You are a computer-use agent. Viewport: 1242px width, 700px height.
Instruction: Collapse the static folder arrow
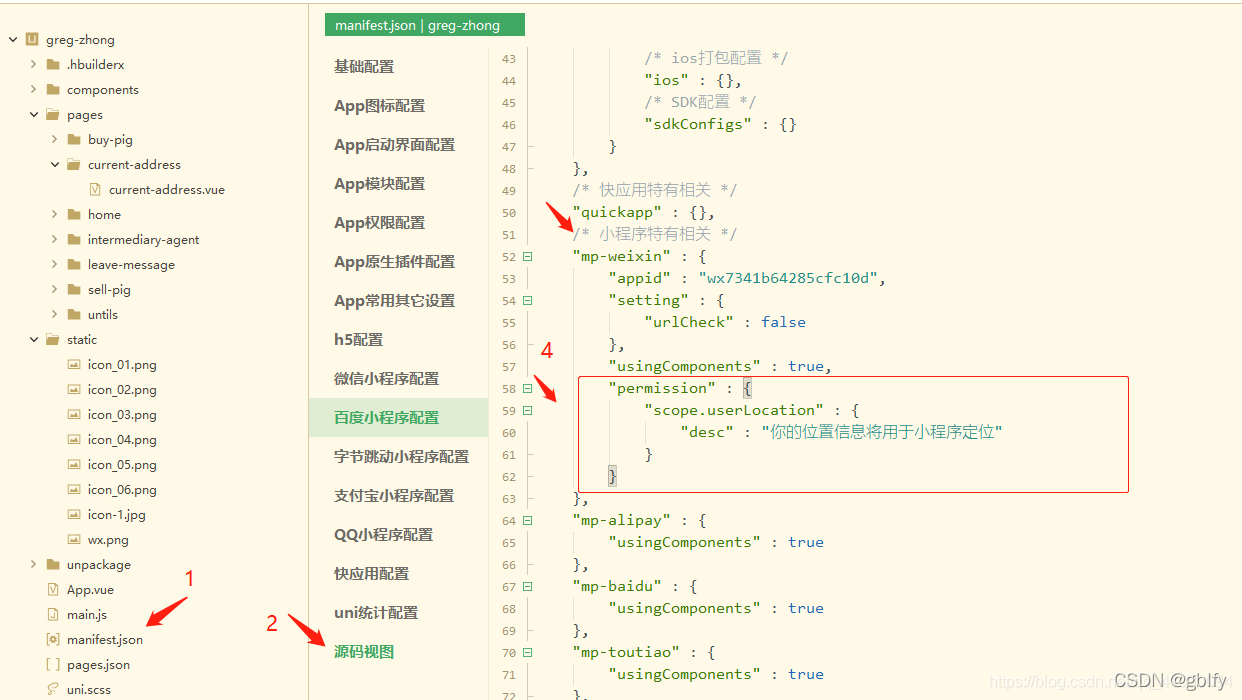[33, 340]
